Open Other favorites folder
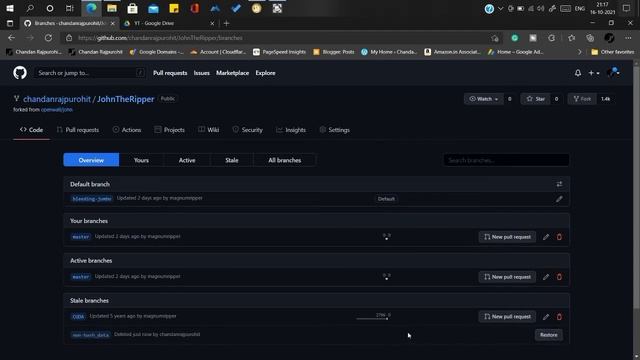This screenshot has height=360, width=640. click(x=613, y=52)
